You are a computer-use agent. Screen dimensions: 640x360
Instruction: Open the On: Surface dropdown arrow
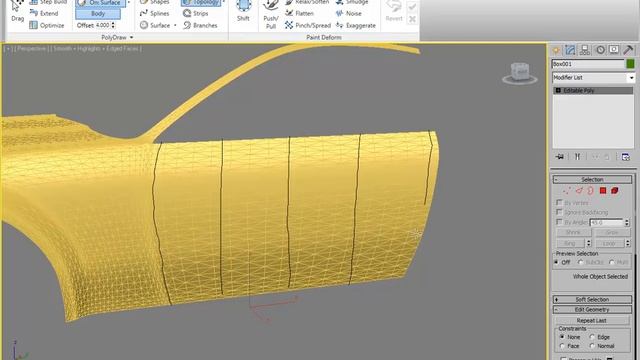click(x=129, y=2)
